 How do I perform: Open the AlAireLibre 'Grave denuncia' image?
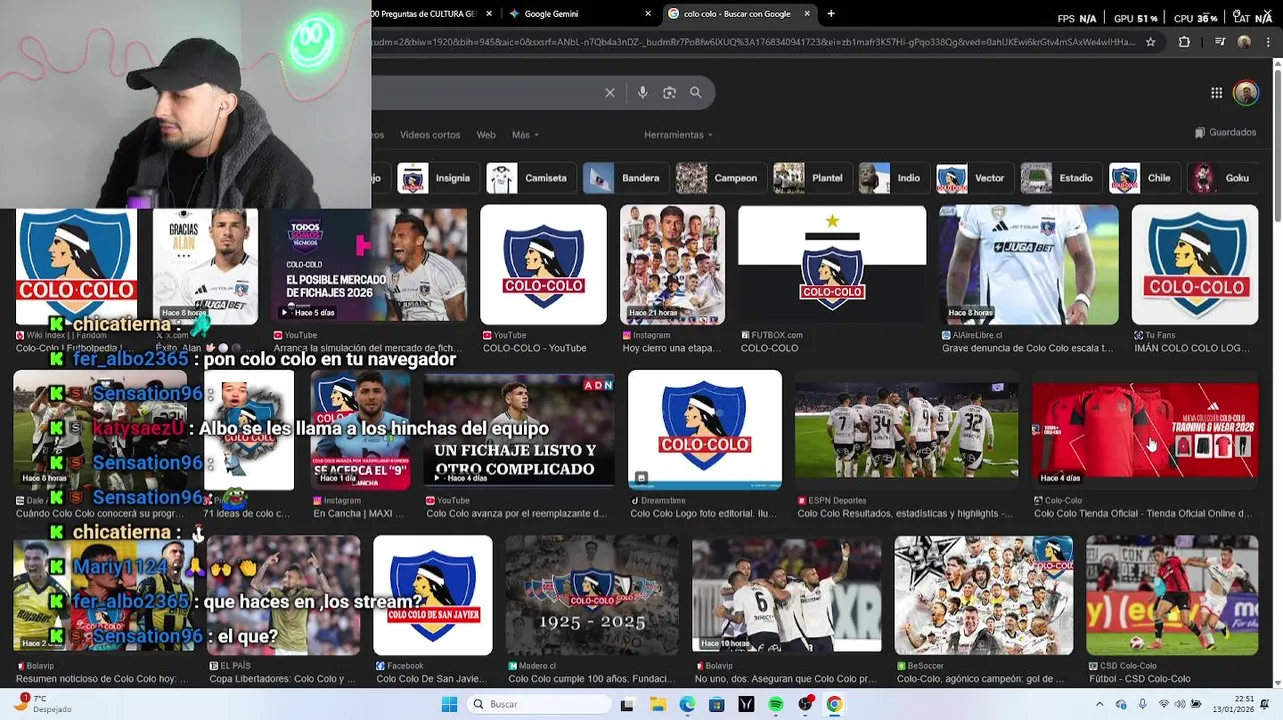pyautogui.click(x=1029, y=265)
